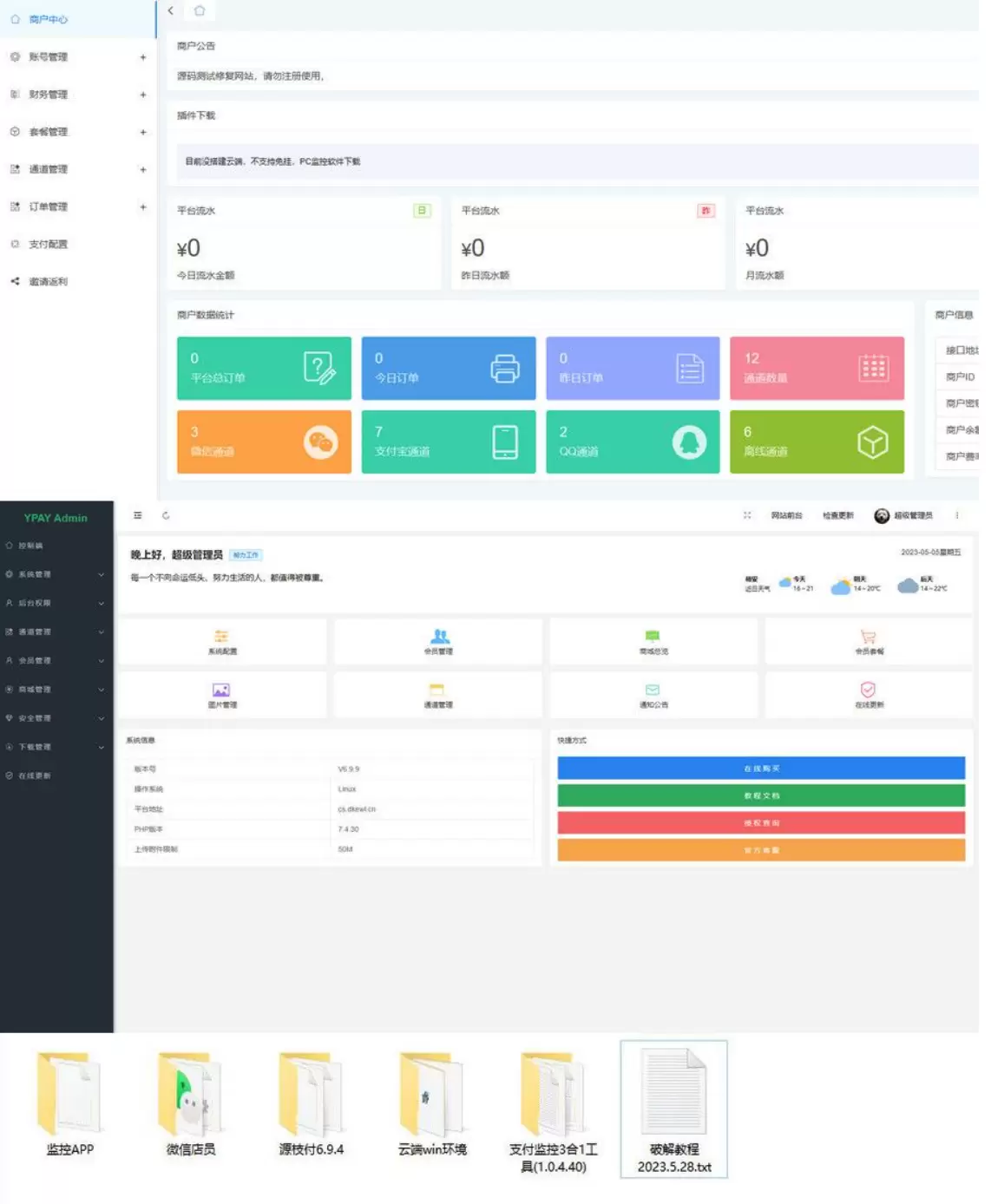Click the printer icon on 今日订单 card
The width and height of the screenshot is (991, 1204).
tap(505, 369)
